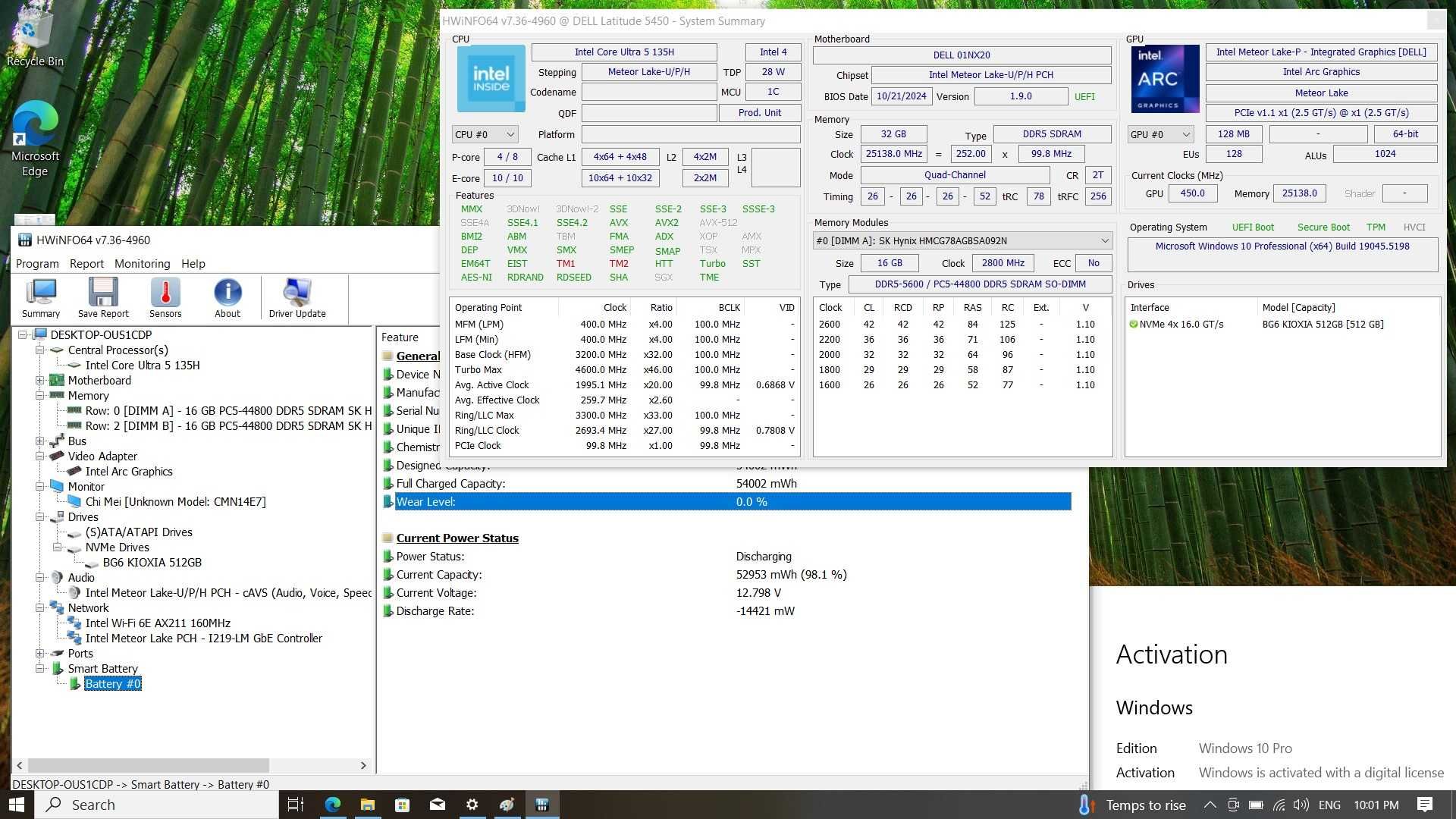Click the Intel ARC Graphics logo
Viewport: 1456px width, 819px height.
1165,78
